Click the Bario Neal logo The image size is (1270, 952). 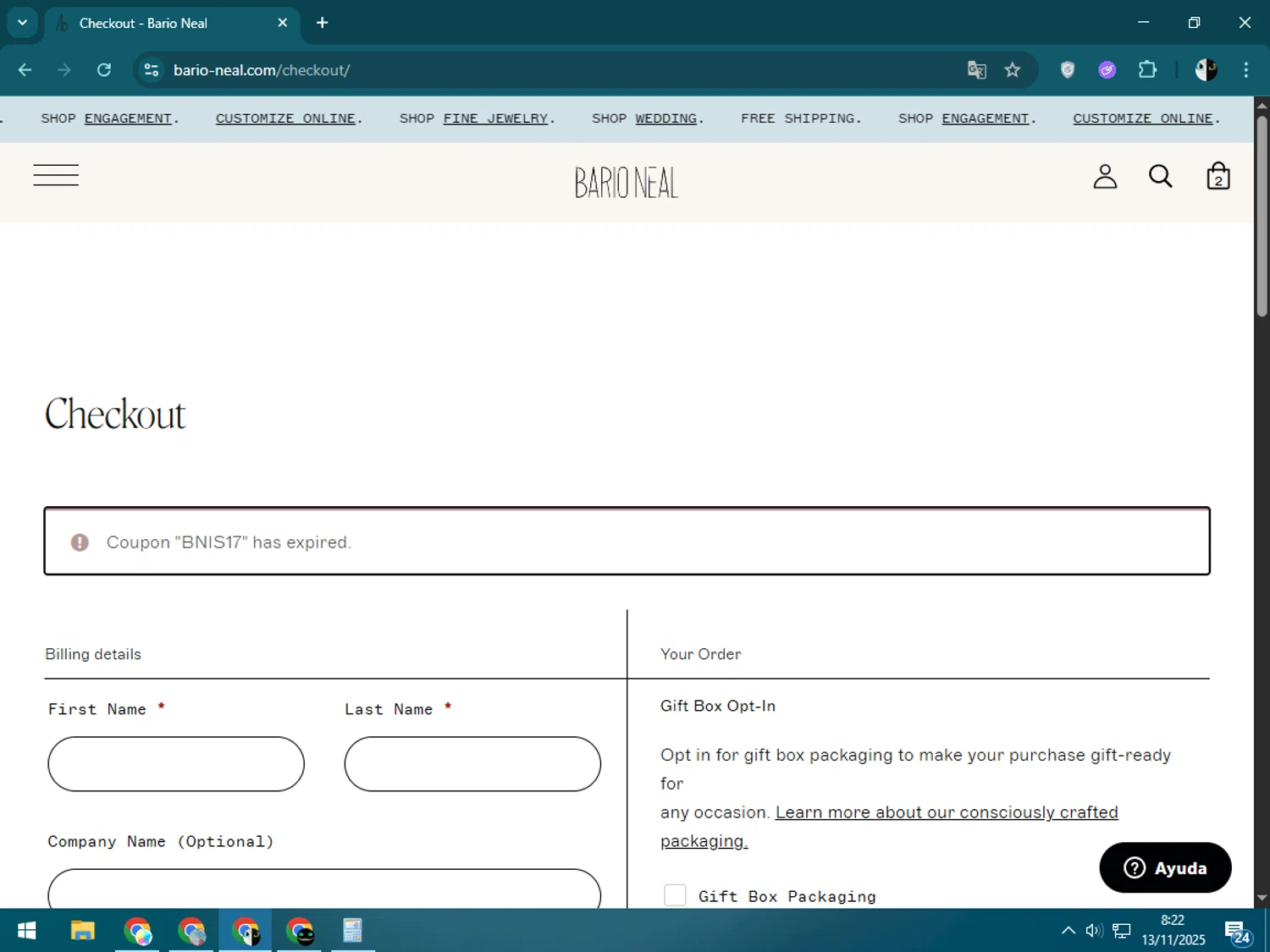tap(627, 183)
